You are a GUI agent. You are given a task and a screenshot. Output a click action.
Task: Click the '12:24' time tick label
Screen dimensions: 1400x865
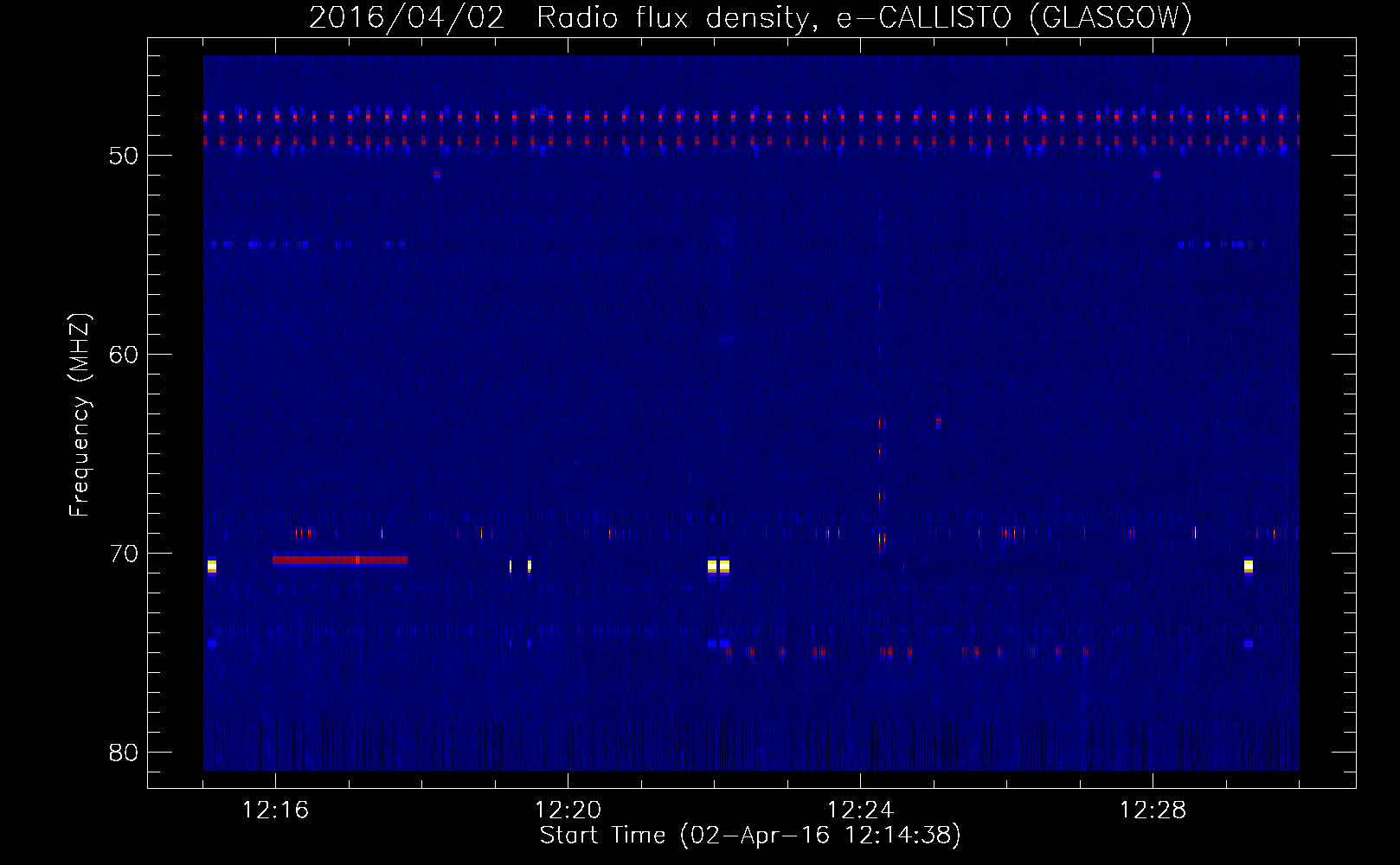coord(860,811)
